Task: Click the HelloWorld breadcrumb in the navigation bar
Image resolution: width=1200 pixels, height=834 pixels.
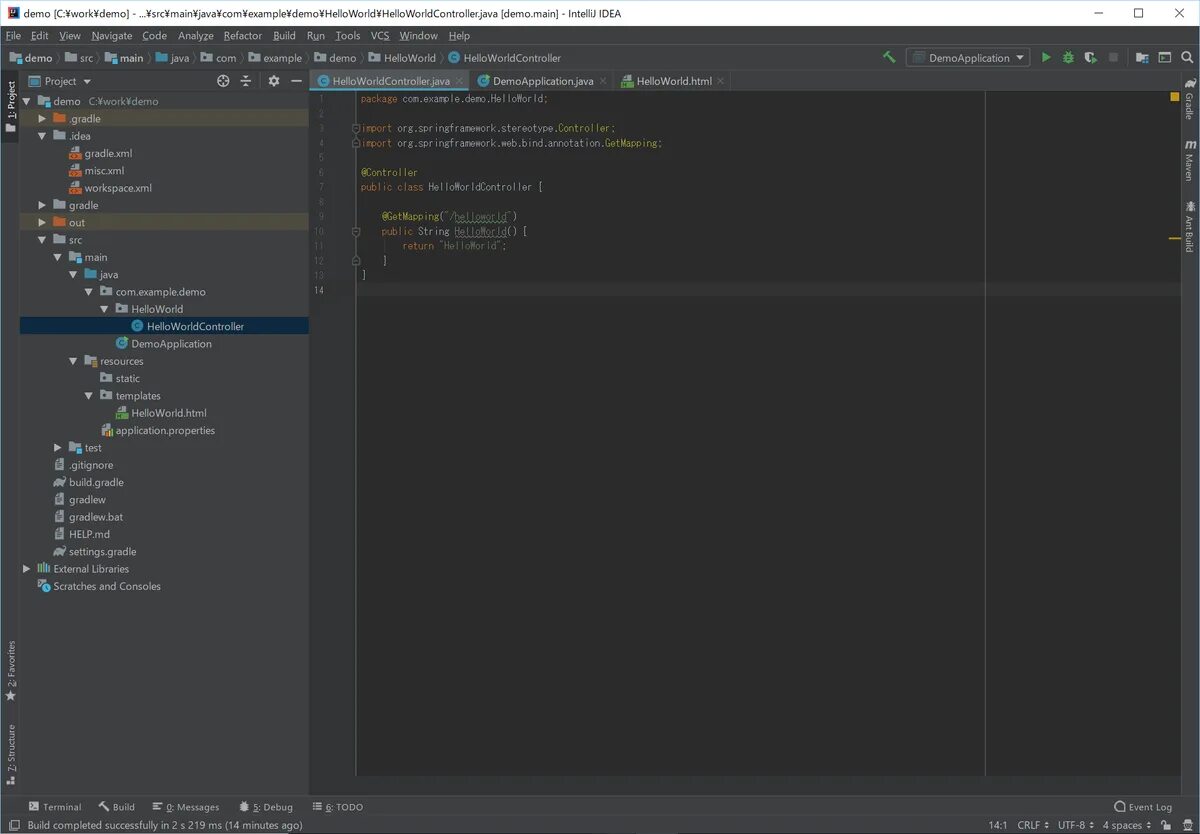Action: pos(402,58)
